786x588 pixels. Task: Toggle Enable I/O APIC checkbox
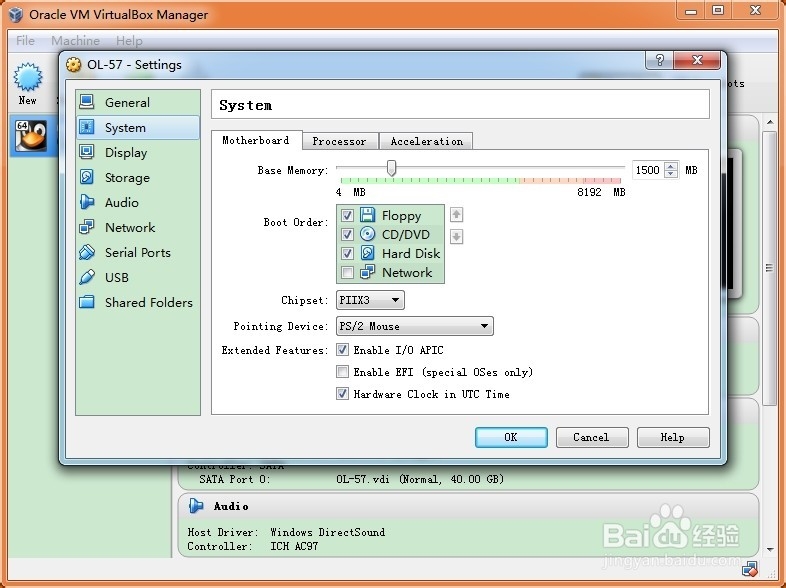(342, 349)
